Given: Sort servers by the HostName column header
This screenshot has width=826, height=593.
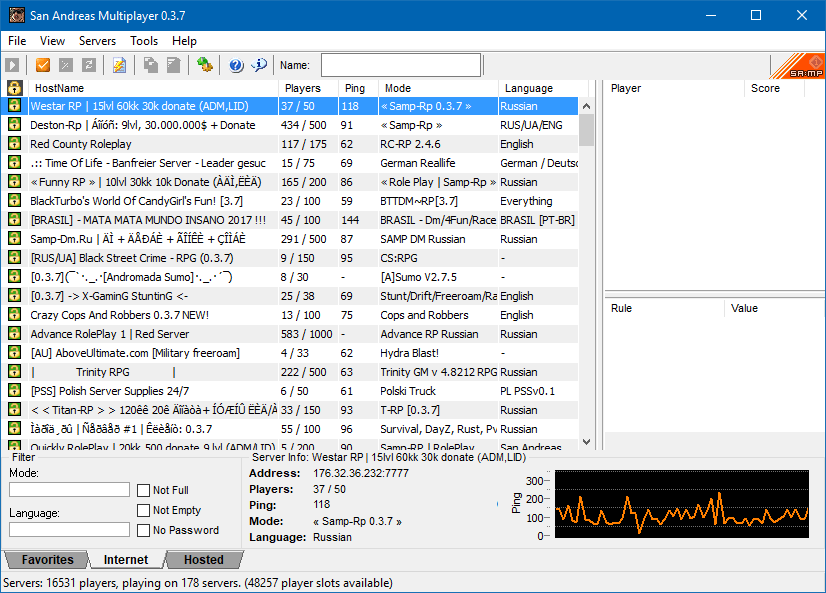Looking at the screenshot, I should pos(153,88).
